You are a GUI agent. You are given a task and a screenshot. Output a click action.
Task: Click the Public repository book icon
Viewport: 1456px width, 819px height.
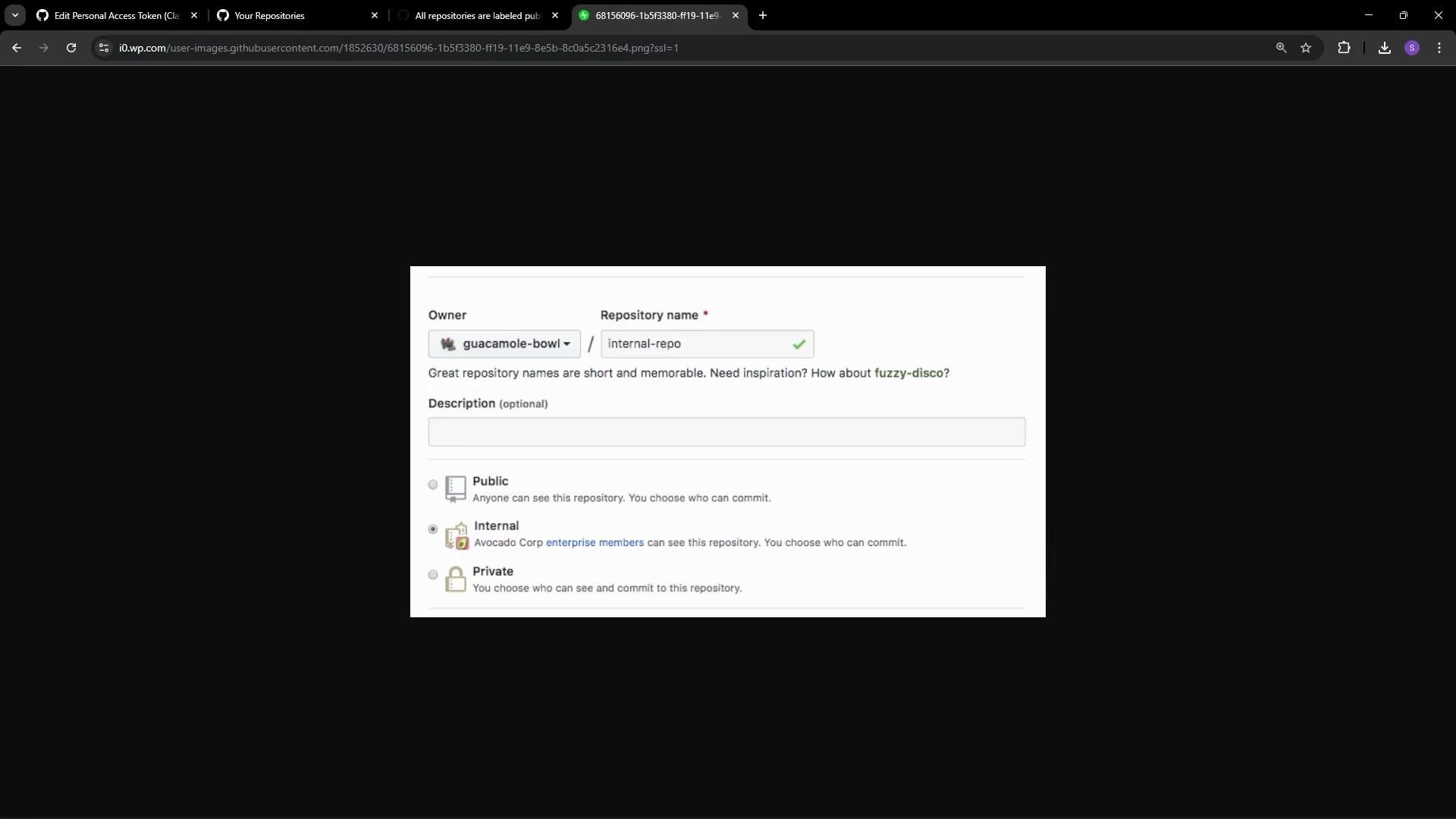click(455, 489)
